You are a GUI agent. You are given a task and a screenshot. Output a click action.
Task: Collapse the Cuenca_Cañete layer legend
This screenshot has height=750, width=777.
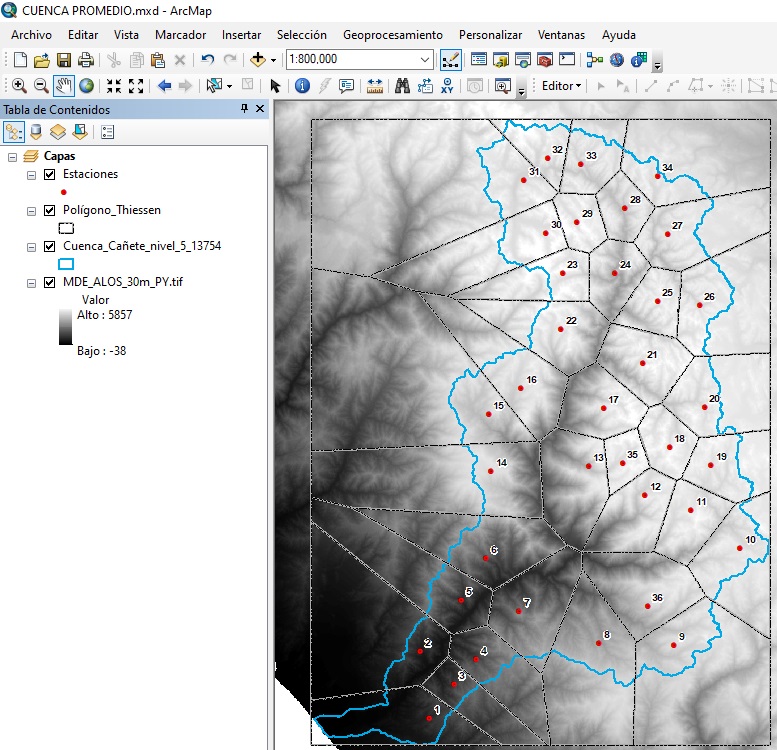(31, 247)
